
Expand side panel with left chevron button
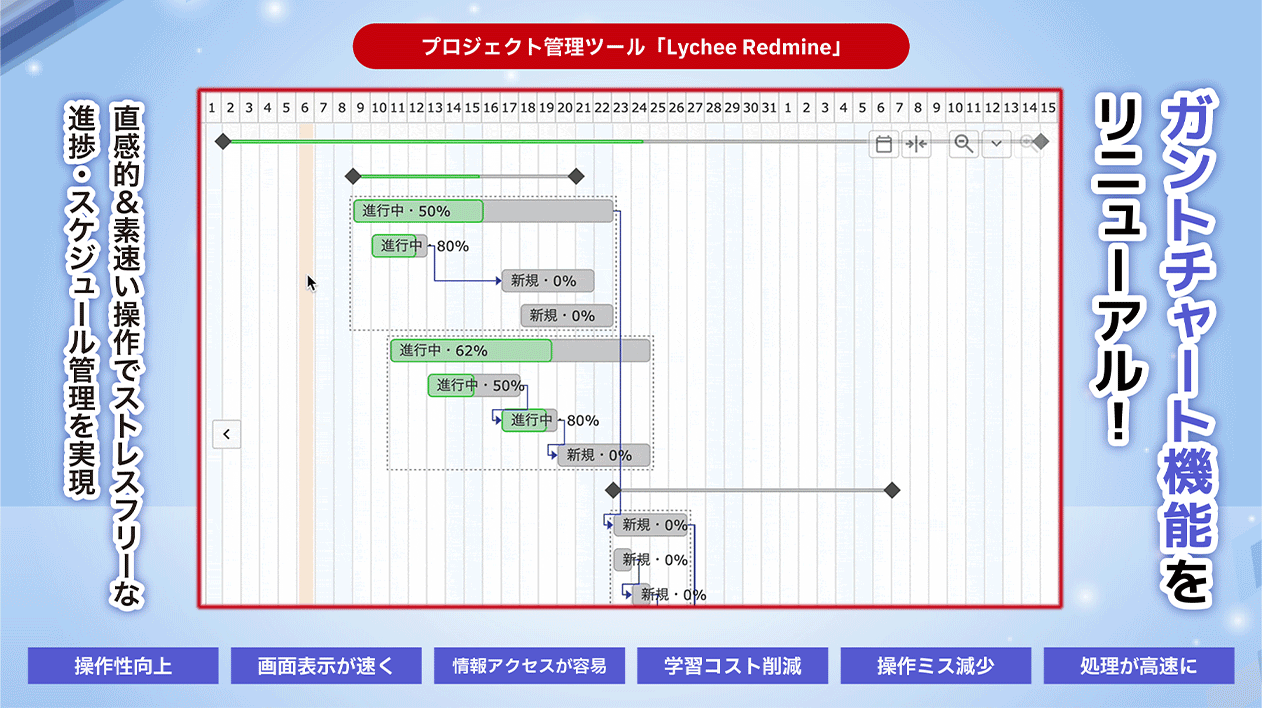(x=227, y=434)
